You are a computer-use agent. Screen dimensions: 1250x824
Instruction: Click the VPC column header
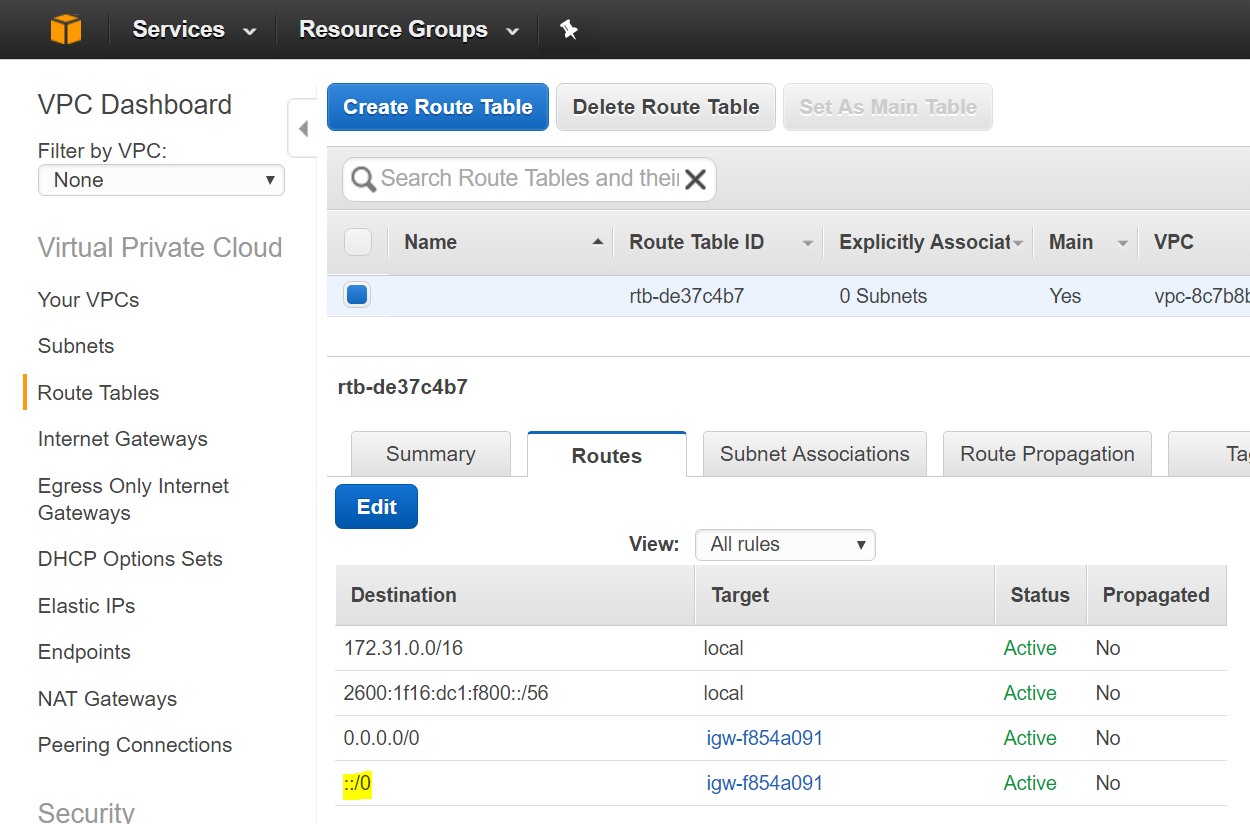point(1174,242)
